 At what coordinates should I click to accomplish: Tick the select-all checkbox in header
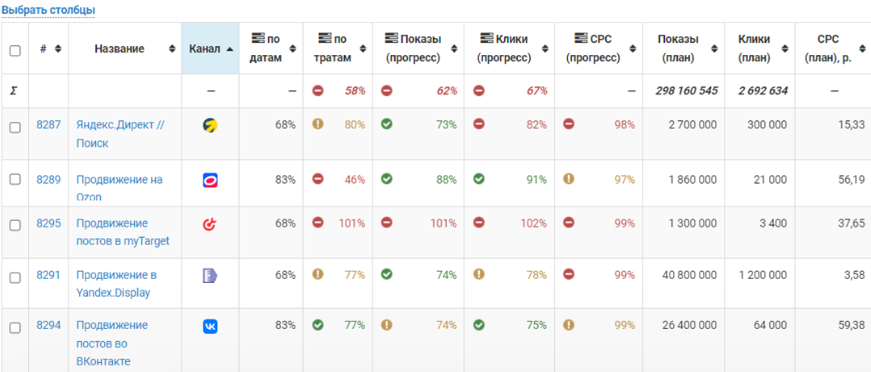pyautogui.click(x=15, y=51)
